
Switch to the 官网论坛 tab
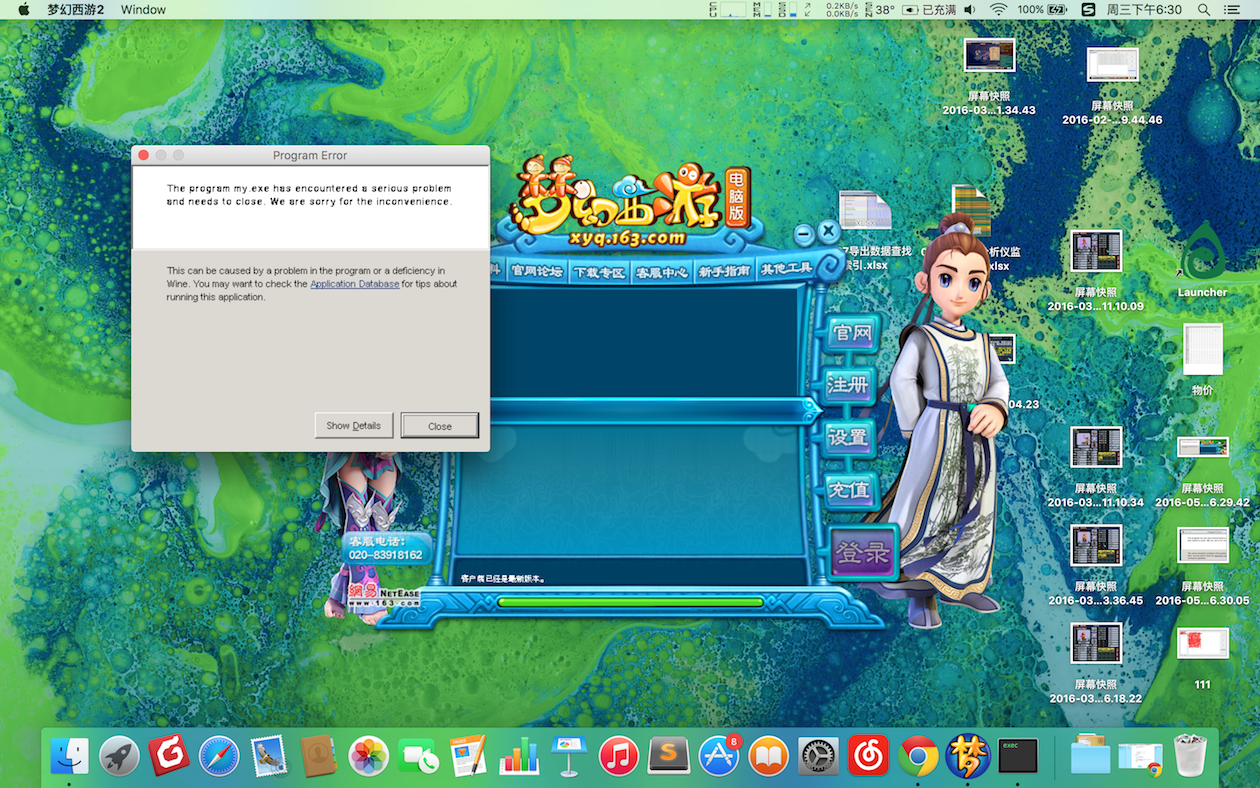537,271
